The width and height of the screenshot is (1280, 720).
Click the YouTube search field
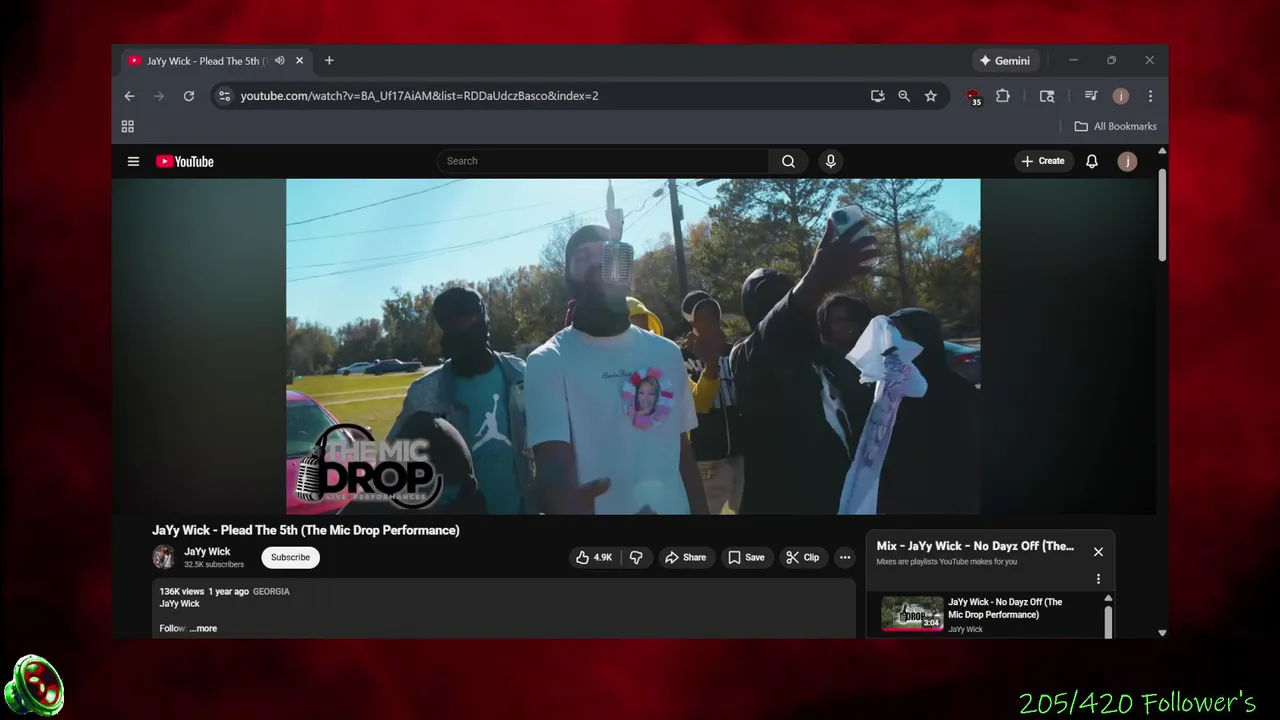(x=603, y=161)
